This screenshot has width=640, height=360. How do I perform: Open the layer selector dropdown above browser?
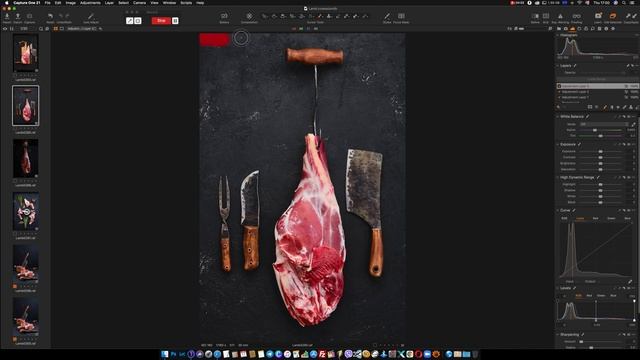[x=82, y=29]
